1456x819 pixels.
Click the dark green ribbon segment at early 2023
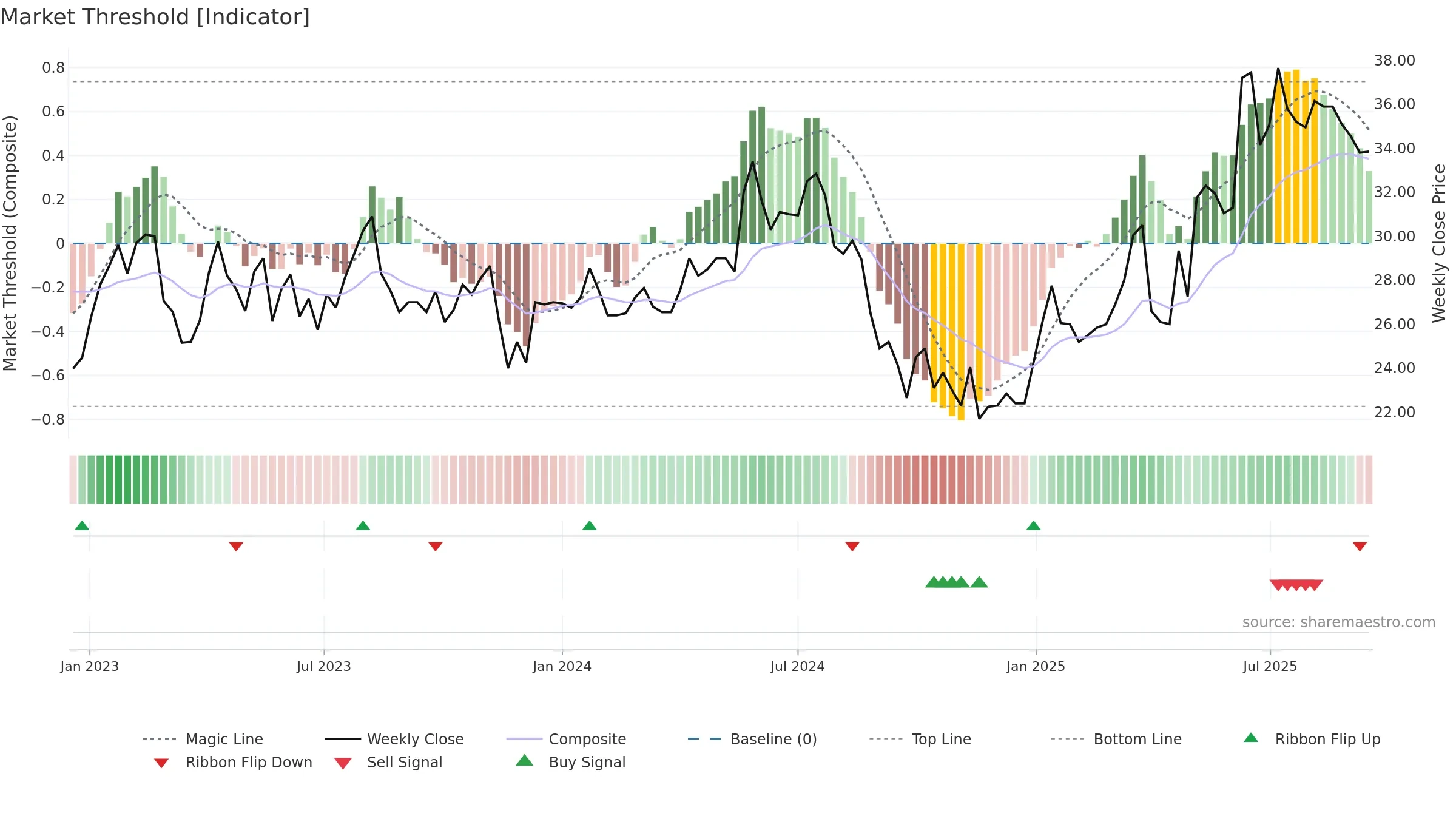coord(118,479)
